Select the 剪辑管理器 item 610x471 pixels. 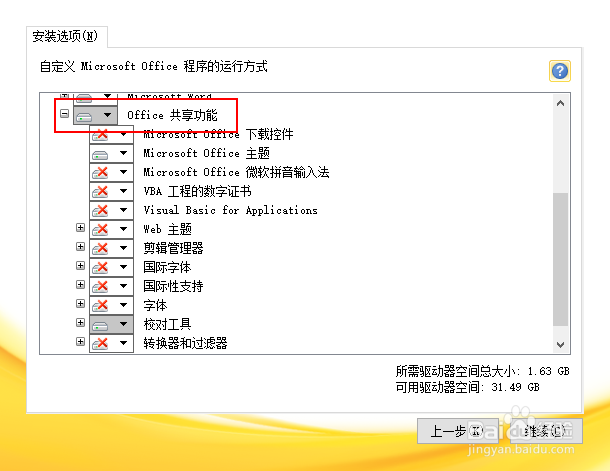pos(173,248)
